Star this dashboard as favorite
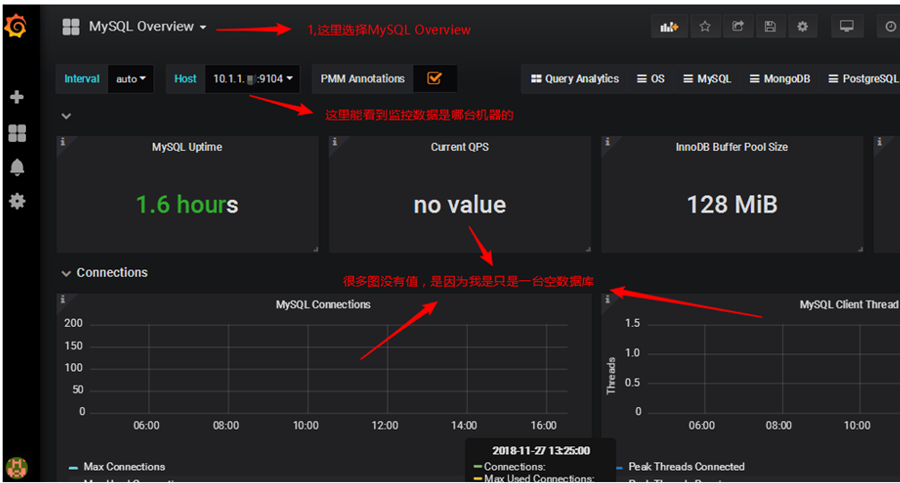The width and height of the screenshot is (900, 483). point(705,26)
